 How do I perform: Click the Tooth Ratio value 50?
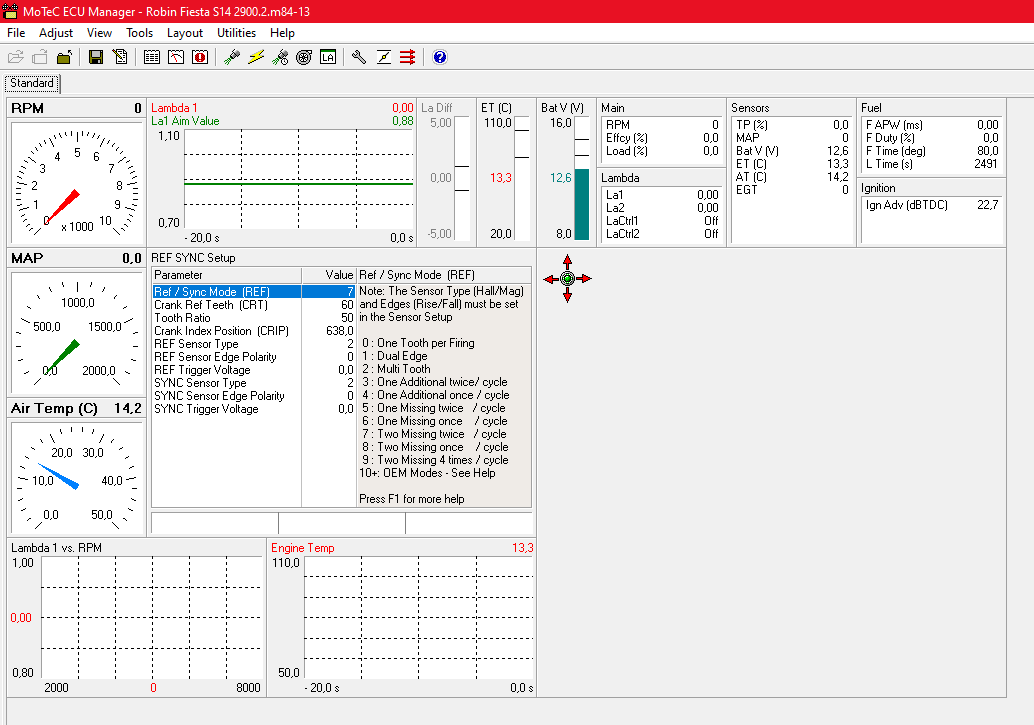click(347, 318)
